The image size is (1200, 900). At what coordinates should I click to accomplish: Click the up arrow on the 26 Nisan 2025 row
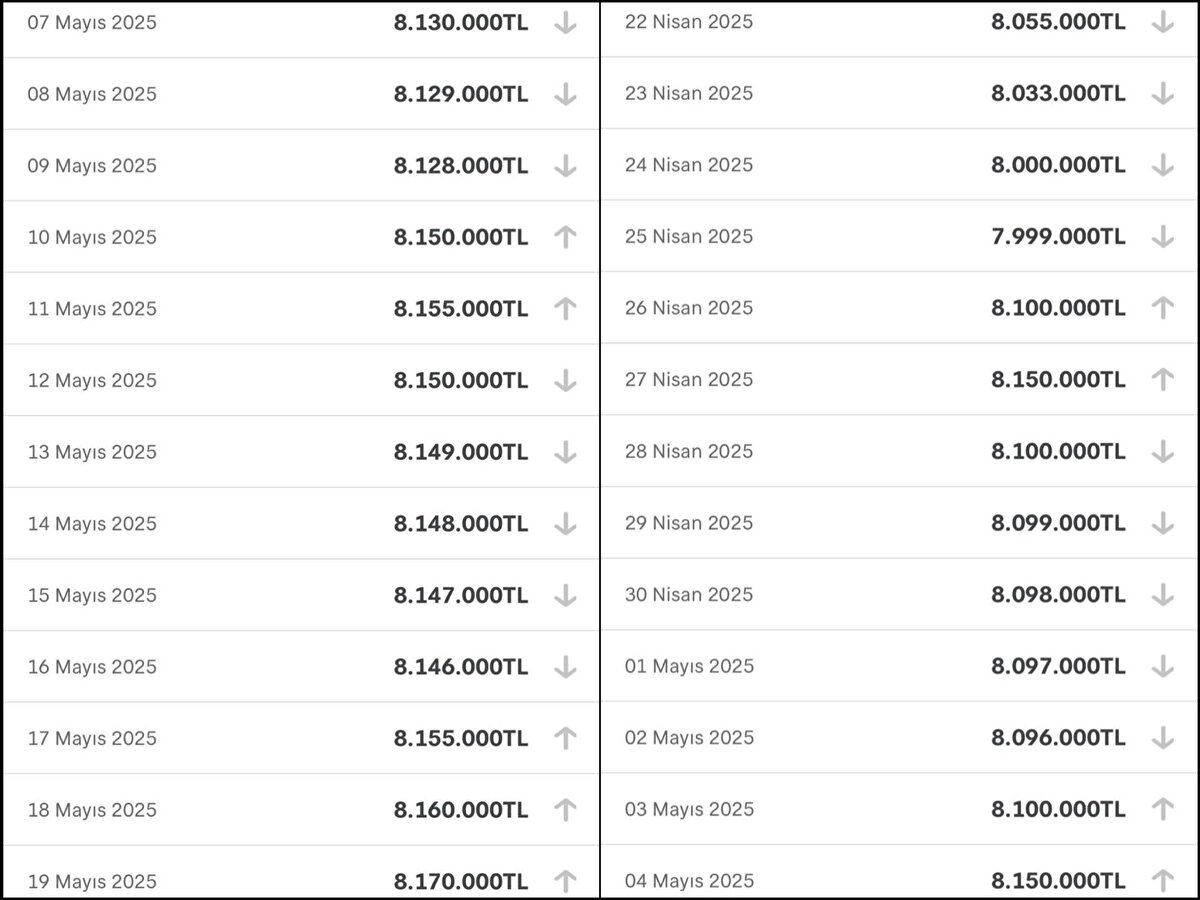1162,308
